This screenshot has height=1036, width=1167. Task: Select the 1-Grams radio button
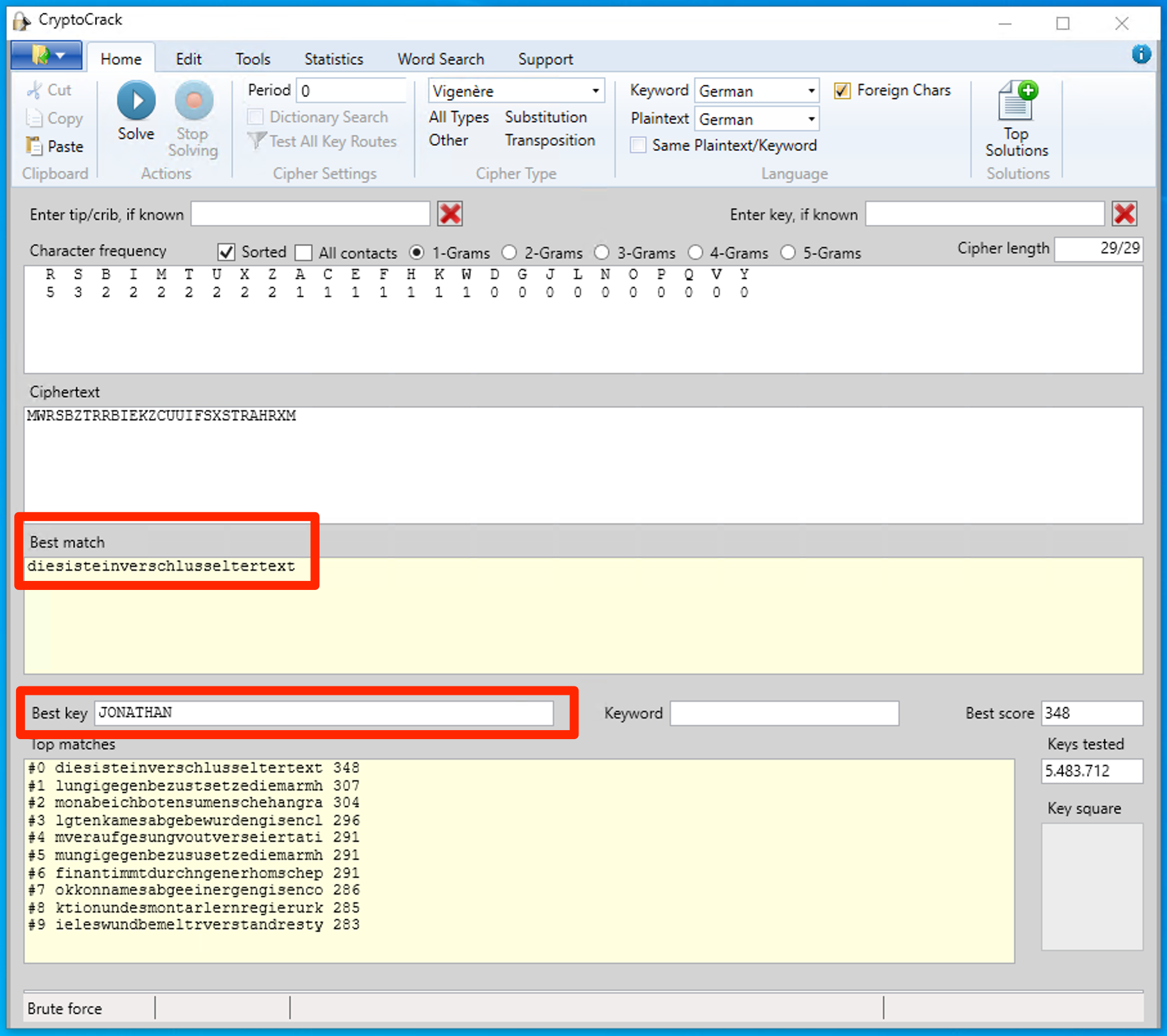(416, 253)
